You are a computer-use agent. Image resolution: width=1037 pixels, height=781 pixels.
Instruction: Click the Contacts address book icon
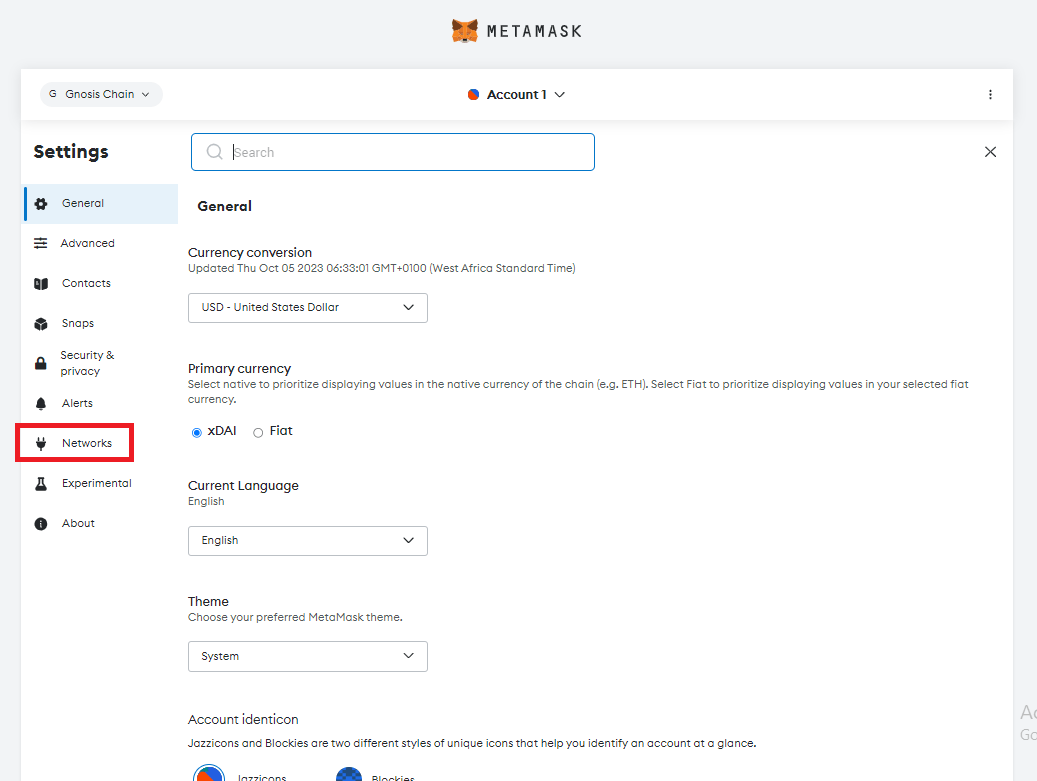(x=41, y=283)
